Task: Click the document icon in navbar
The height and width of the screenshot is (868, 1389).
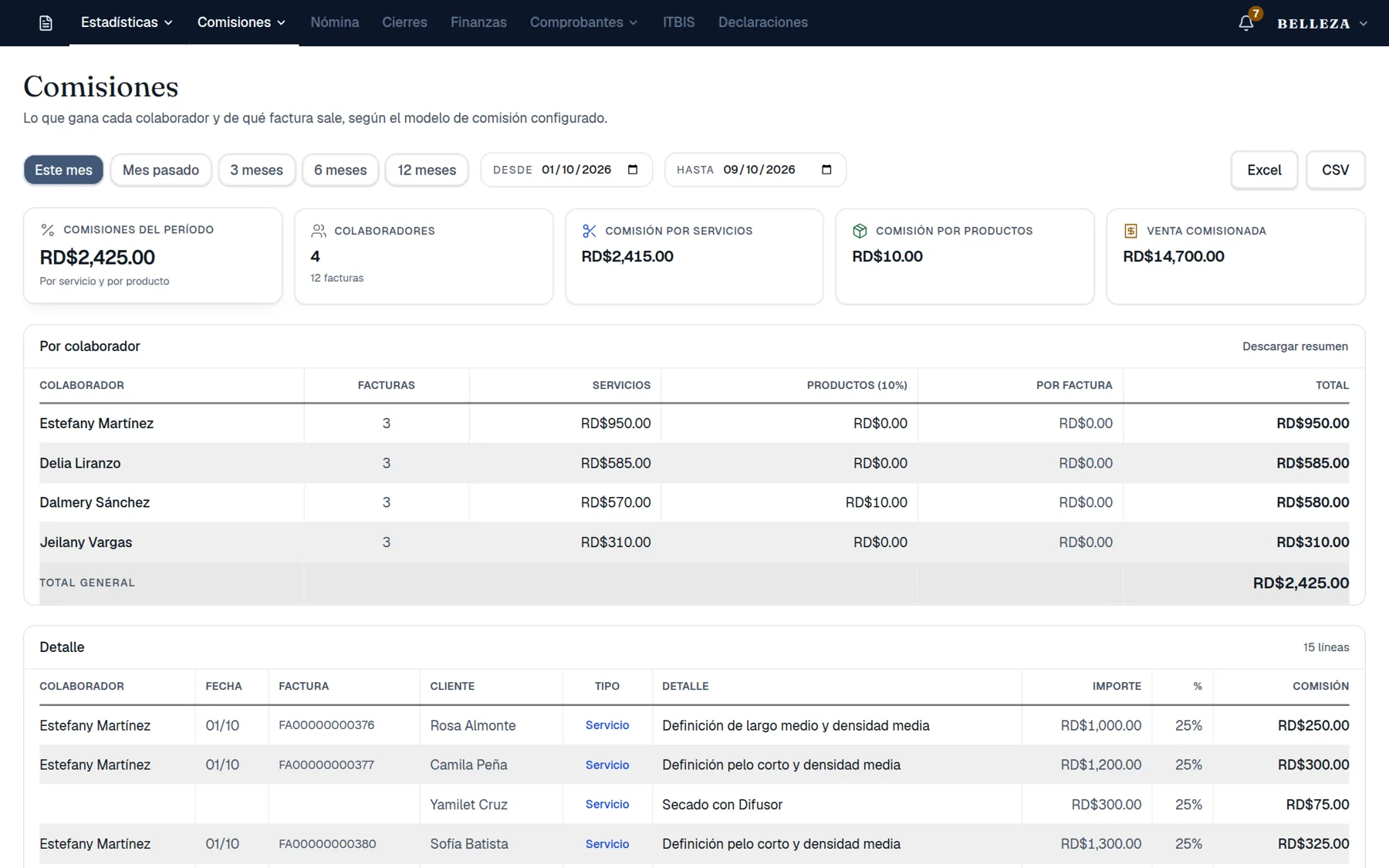Action: pyautogui.click(x=46, y=23)
